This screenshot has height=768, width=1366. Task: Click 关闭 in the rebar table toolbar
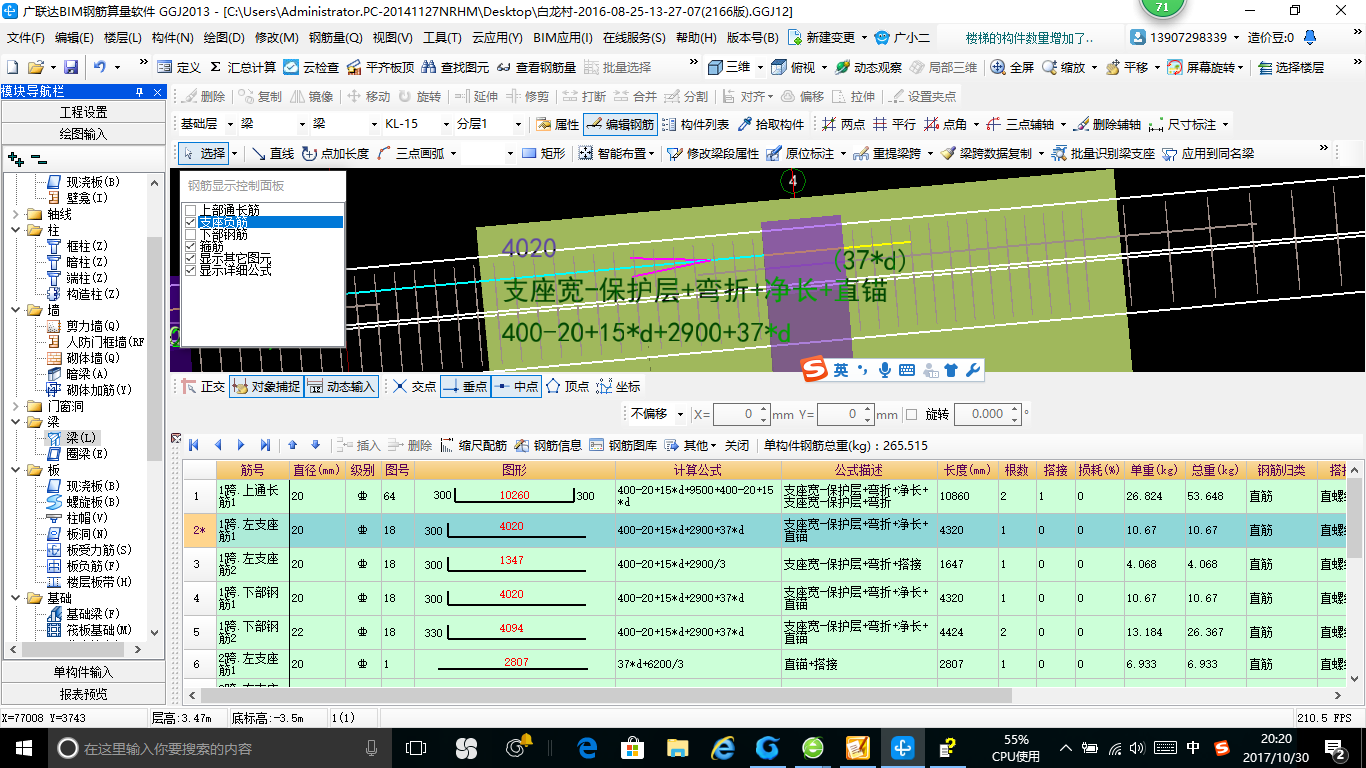(737, 445)
